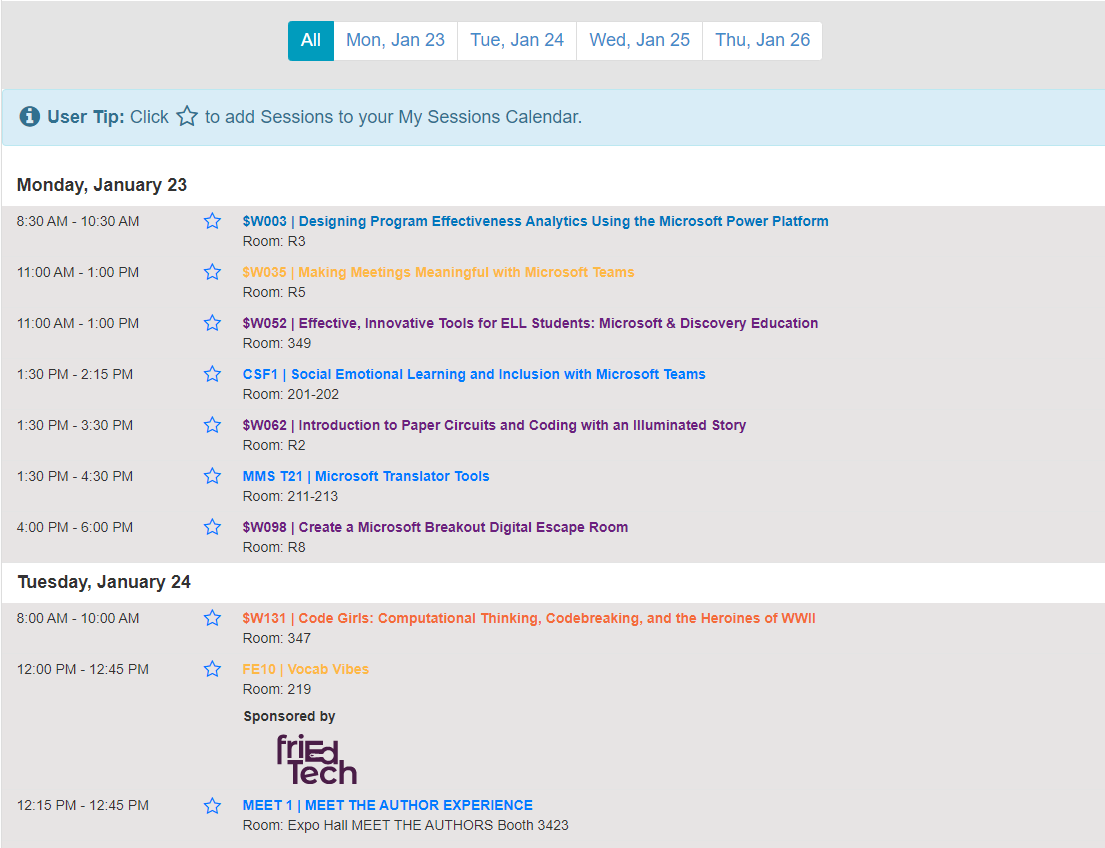Click the 12:15 PM - 12:45 PM time

(x=82, y=805)
